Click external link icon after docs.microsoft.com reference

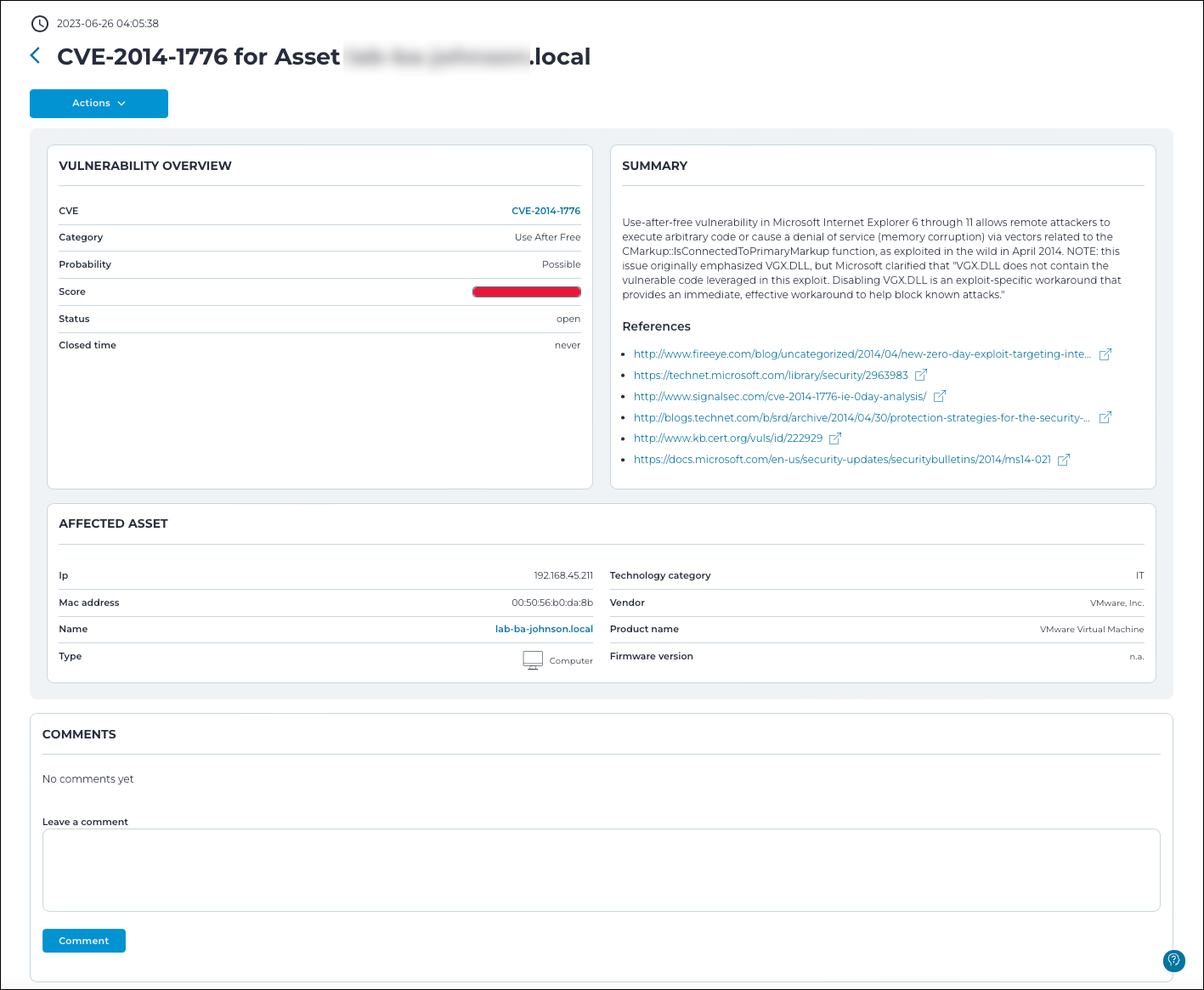pyautogui.click(x=1064, y=460)
